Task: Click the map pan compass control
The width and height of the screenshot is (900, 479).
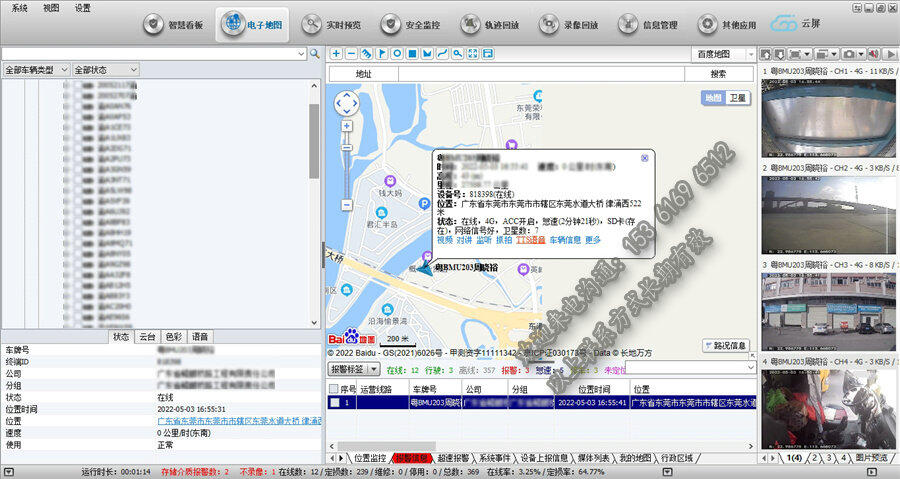Action: click(x=346, y=103)
